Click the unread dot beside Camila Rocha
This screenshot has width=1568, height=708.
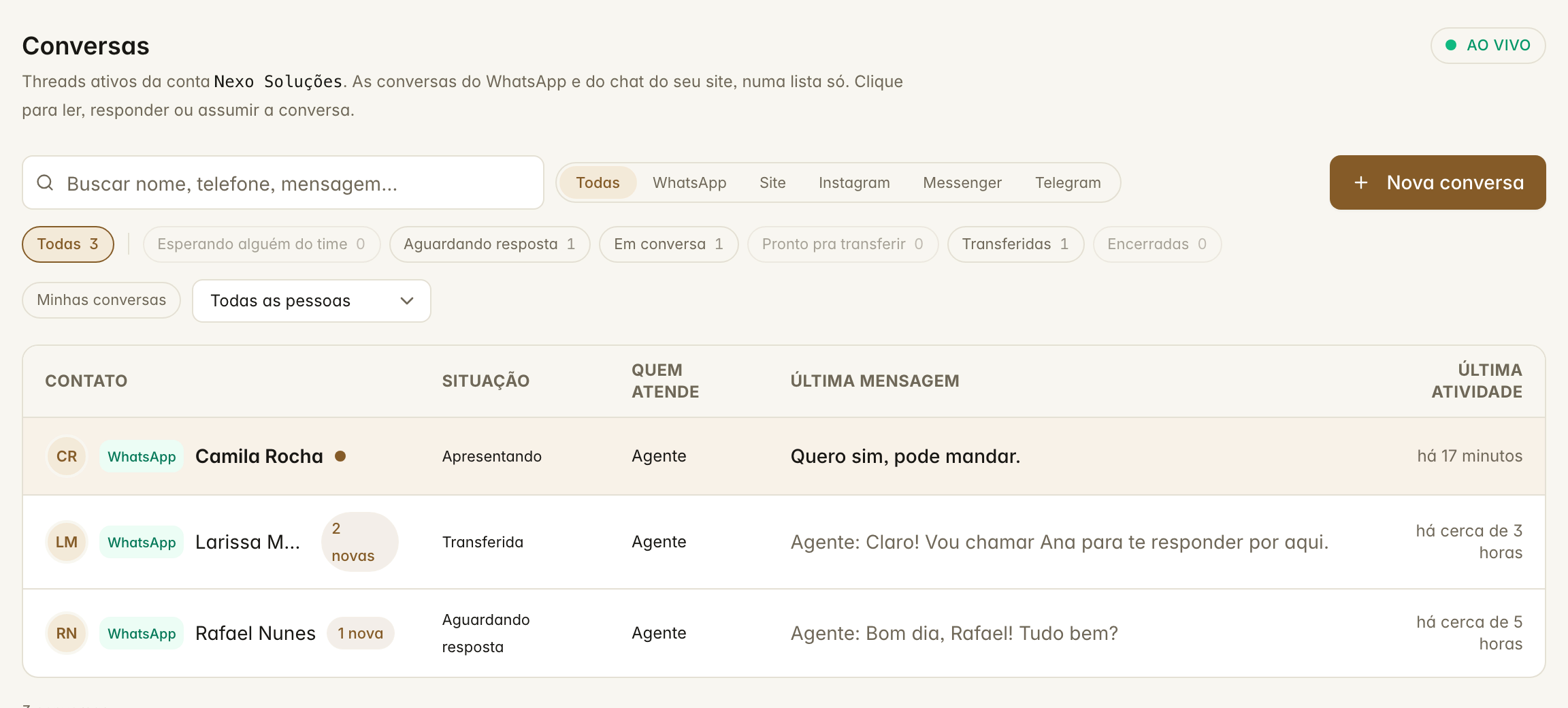click(x=340, y=456)
